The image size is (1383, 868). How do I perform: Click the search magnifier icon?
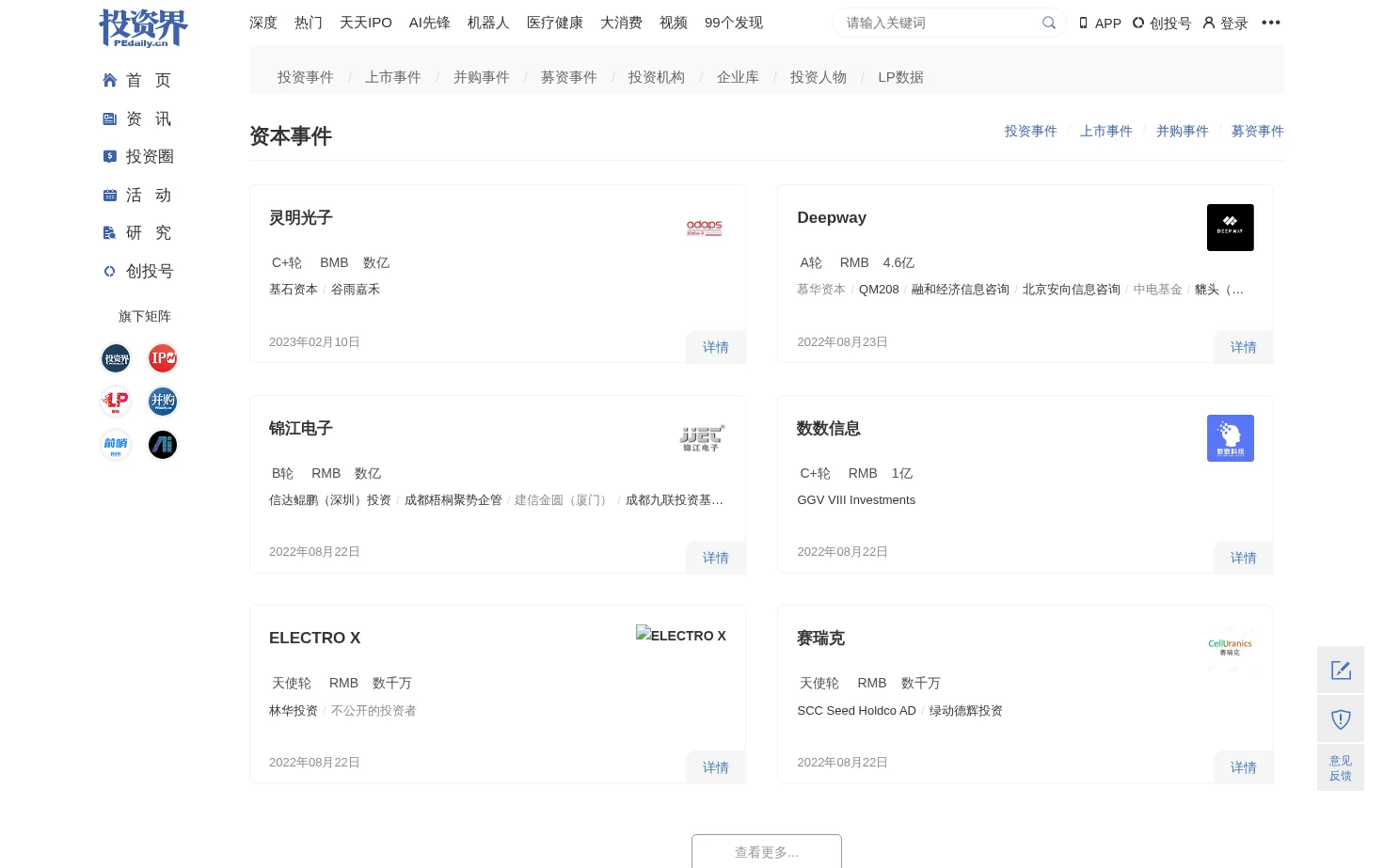[x=1049, y=23]
